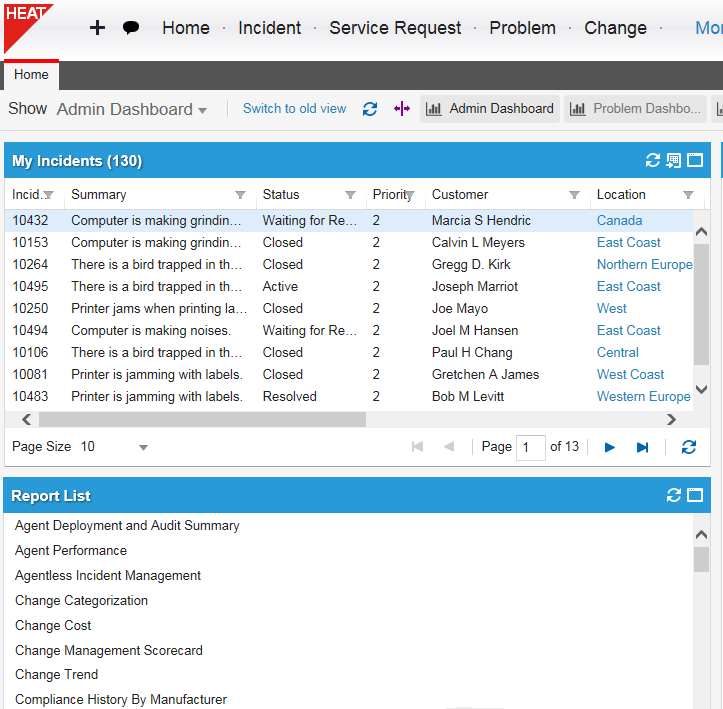Viewport: 723px width, 709px height.
Task: Open the Summary column filter
Action: click(x=240, y=195)
